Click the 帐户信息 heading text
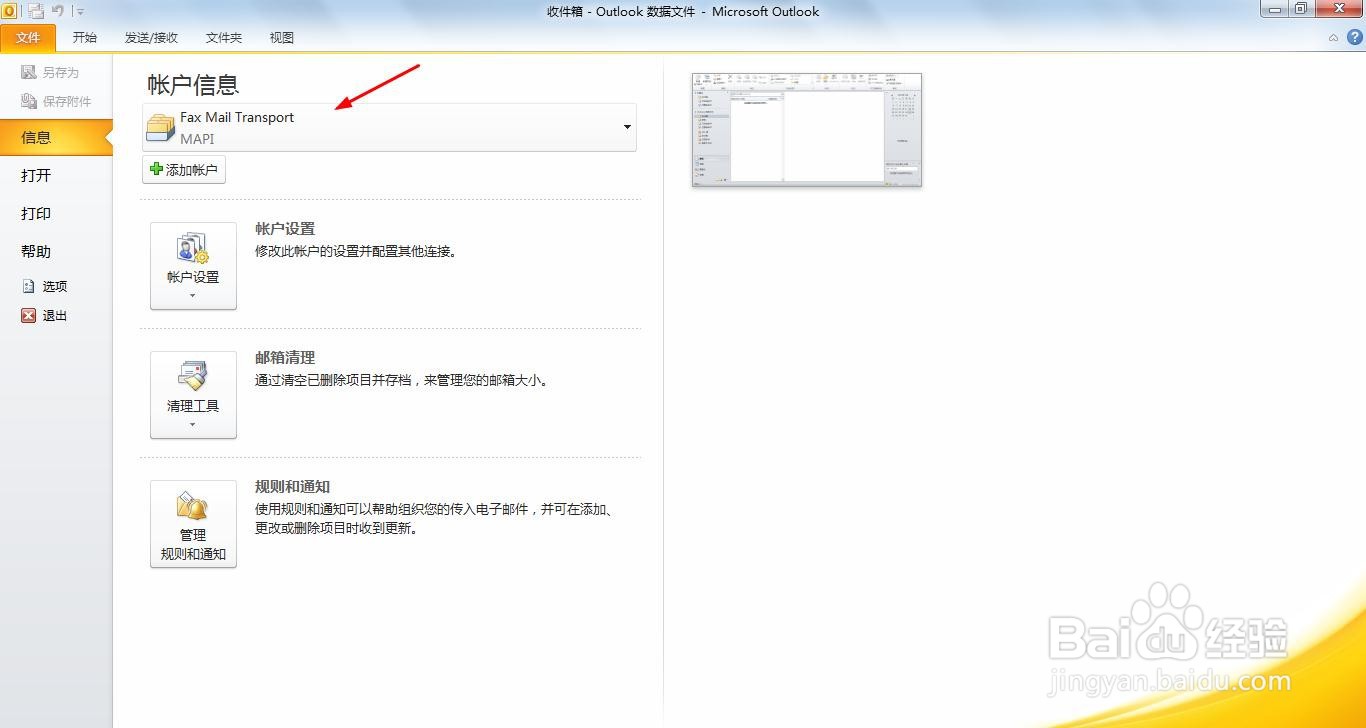Screen dimensions: 1366x728 click(x=193, y=85)
